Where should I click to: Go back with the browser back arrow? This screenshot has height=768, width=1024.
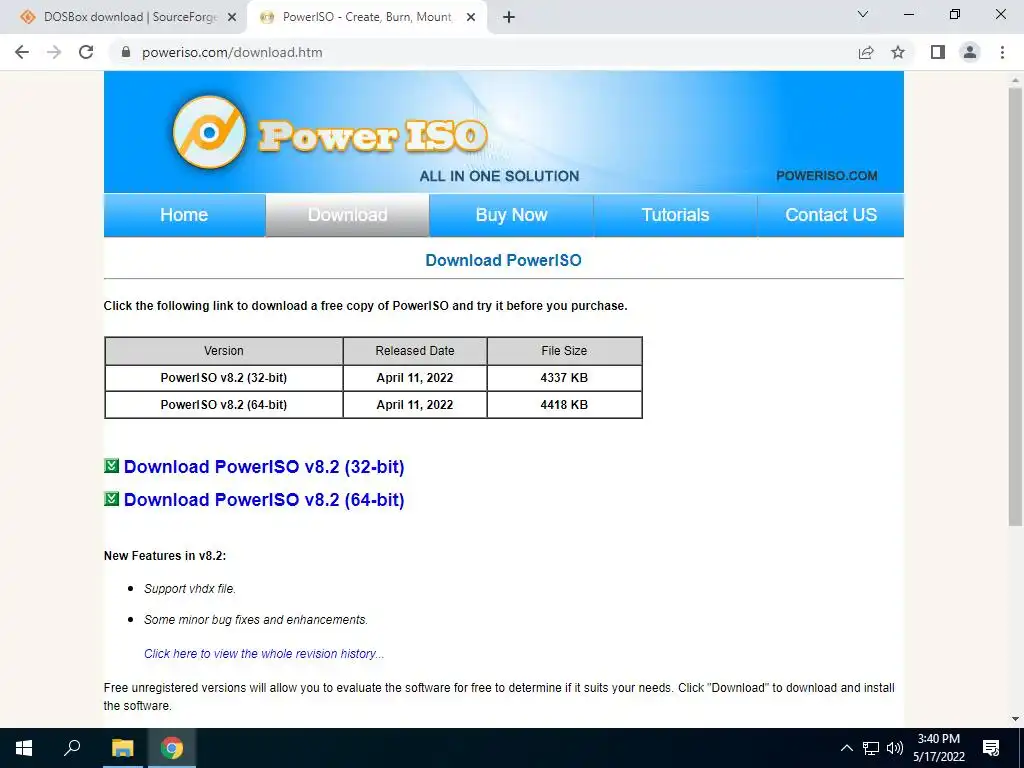22,52
